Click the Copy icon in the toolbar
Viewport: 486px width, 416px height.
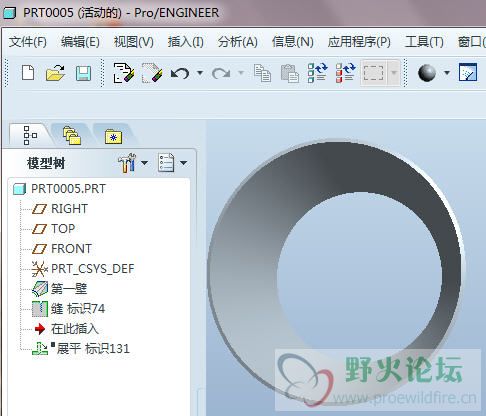[262, 73]
